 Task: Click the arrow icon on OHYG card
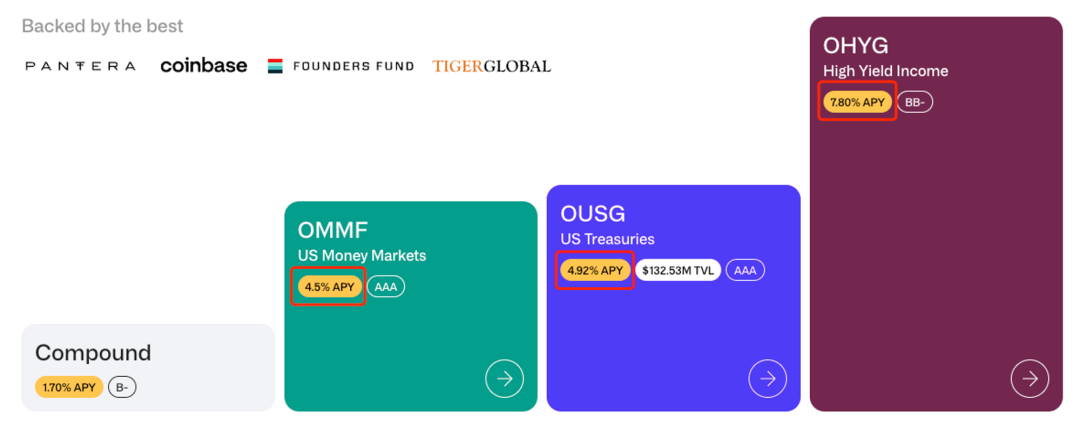point(1030,379)
